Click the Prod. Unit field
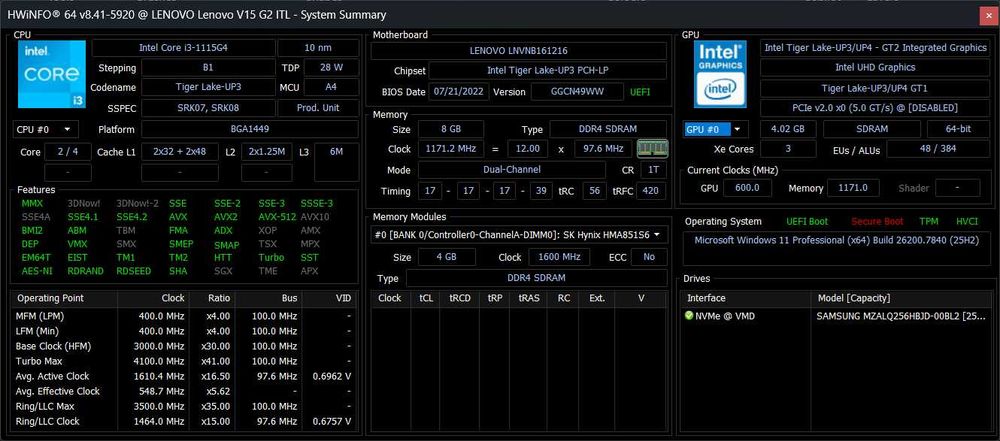The width and height of the screenshot is (1000, 441). pyautogui.click(x=318, y=108)
